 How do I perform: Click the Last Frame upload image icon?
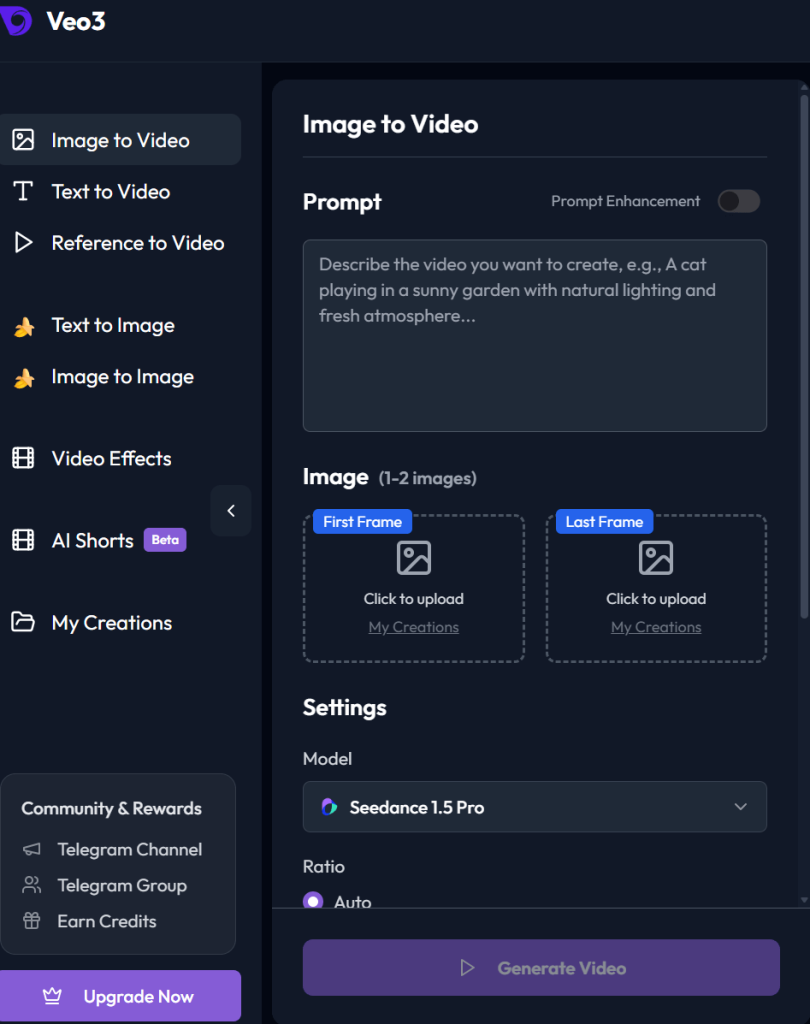pyautogui.click(x=656, y=558)
